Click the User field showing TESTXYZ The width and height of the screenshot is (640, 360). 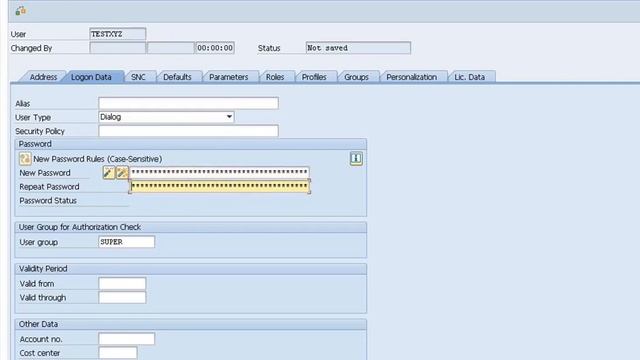[x=118, y=34]
